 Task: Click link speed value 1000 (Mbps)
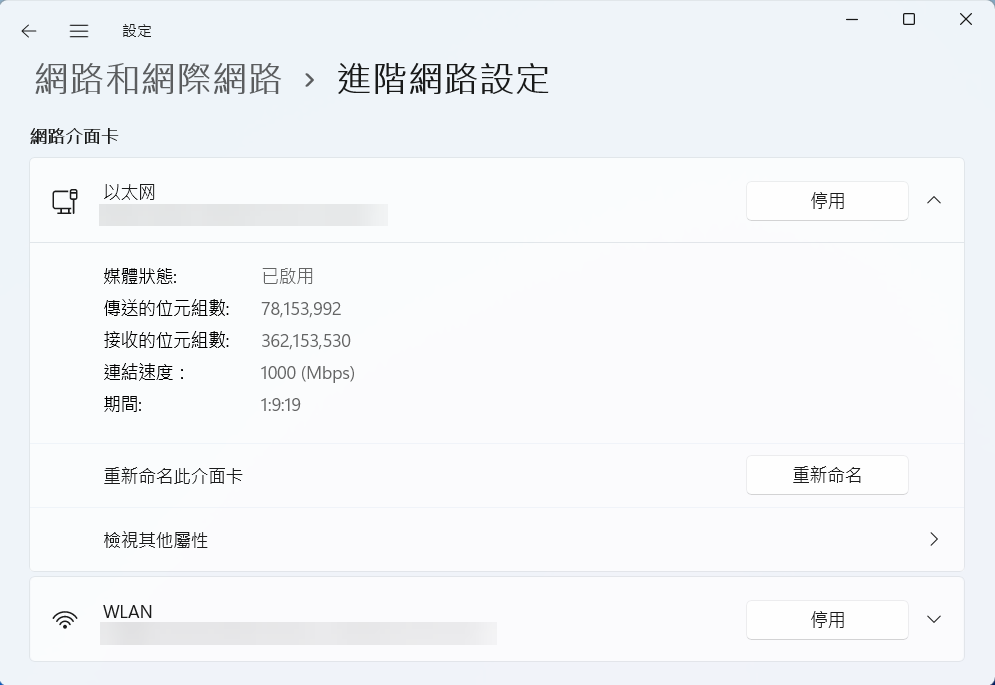coord(308,373)
